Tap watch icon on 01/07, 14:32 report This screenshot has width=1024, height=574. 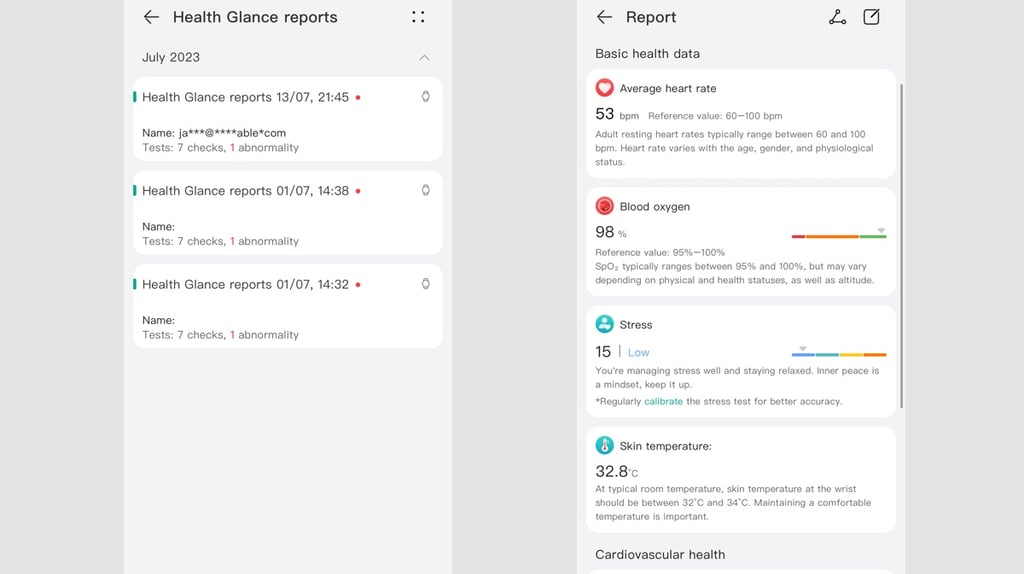(426, 283)
